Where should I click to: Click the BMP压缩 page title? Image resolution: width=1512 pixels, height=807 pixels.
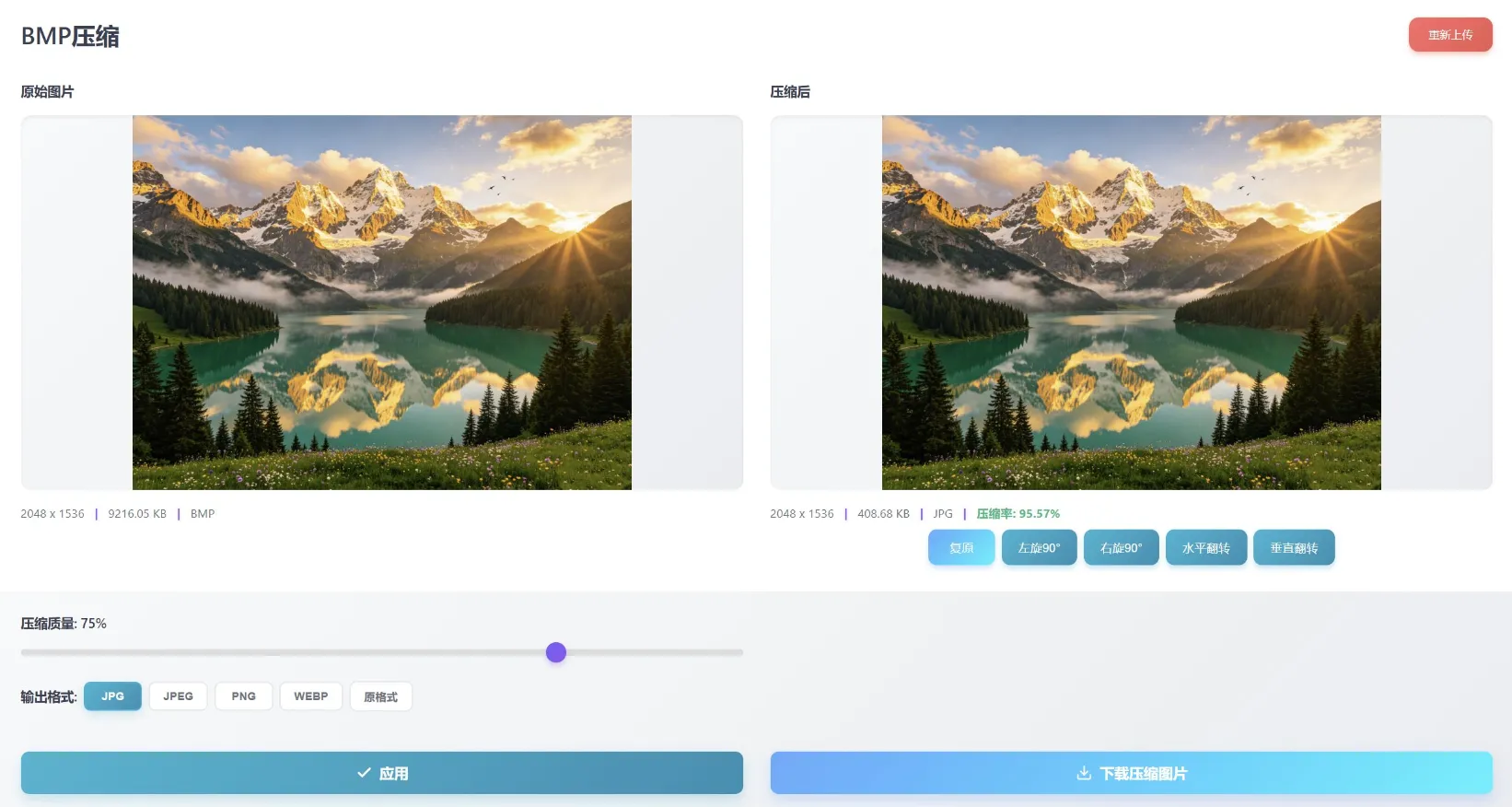70,36
